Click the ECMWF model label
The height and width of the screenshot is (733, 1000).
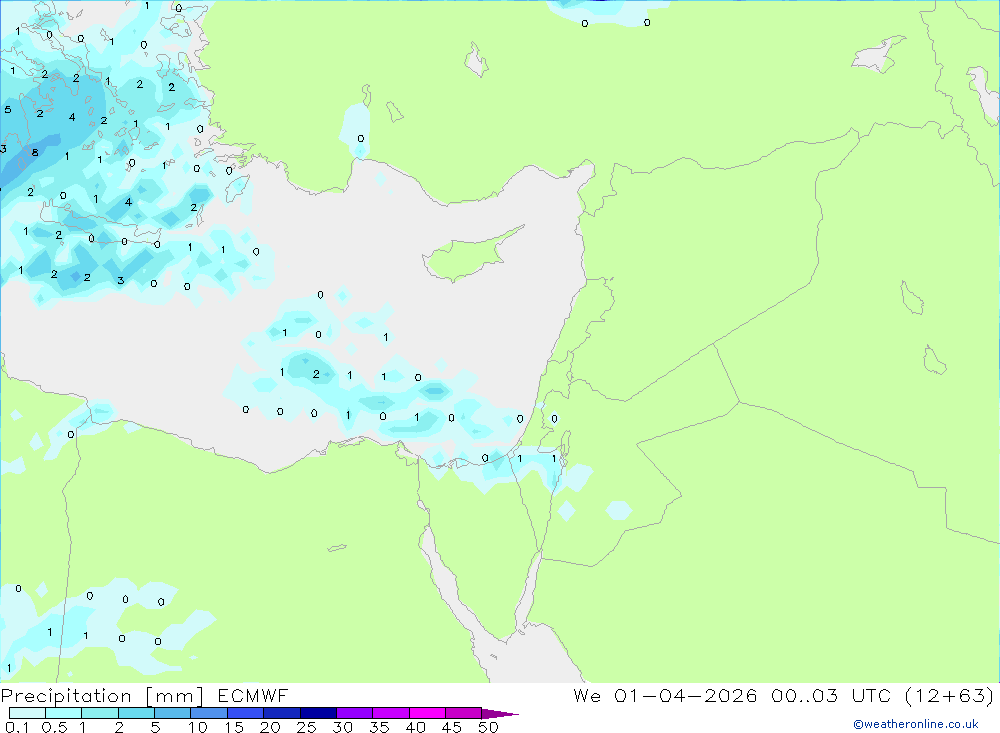[x=253, y=695]
